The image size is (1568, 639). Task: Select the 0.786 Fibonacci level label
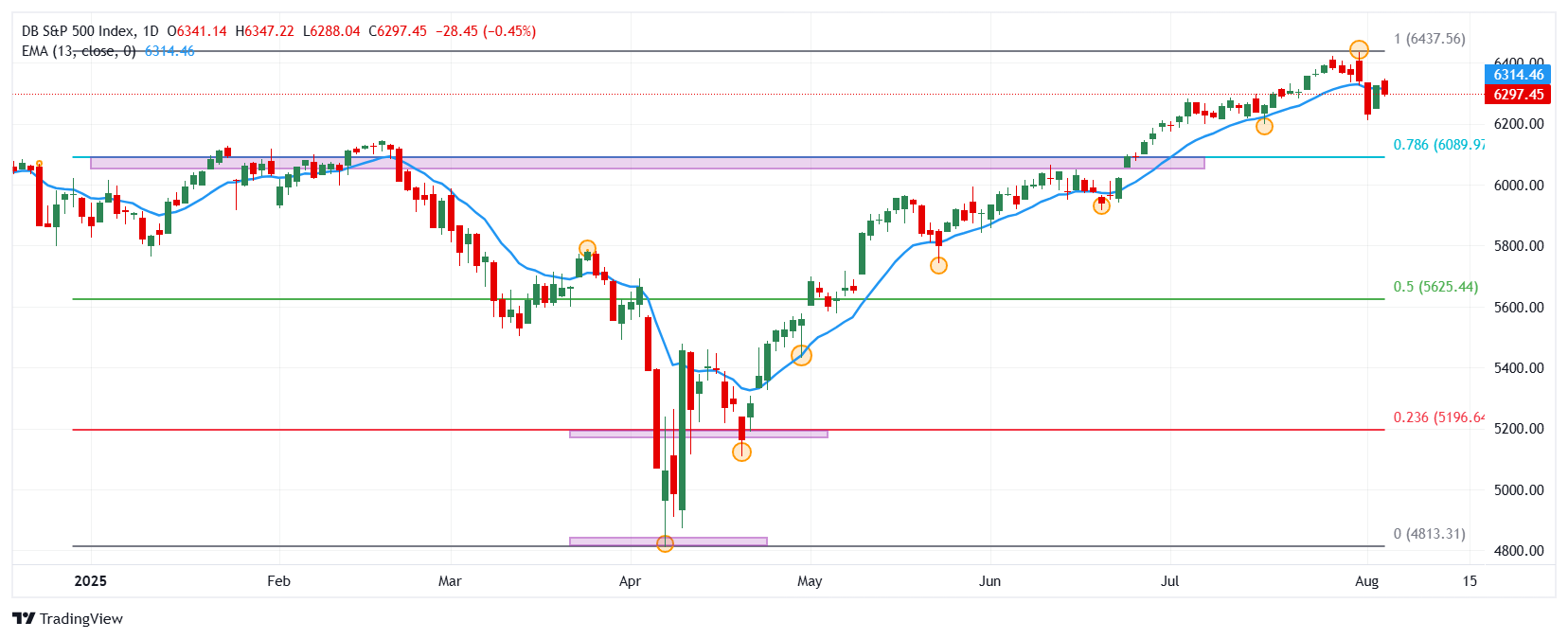[x=1437, y=145]
